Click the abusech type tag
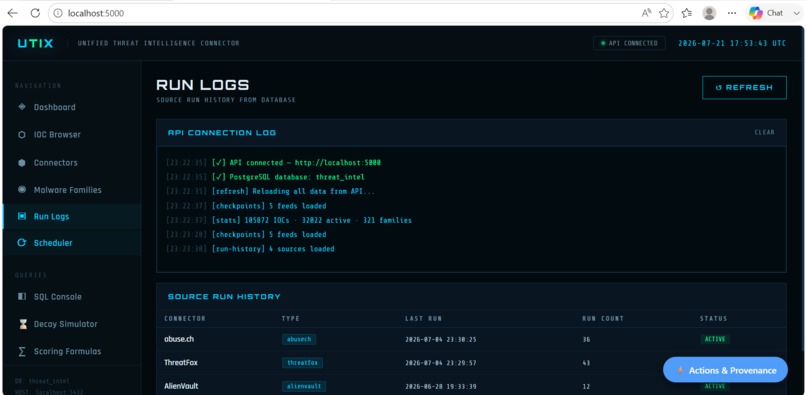Viewport: 806px width, 395px height. point(299,339)
